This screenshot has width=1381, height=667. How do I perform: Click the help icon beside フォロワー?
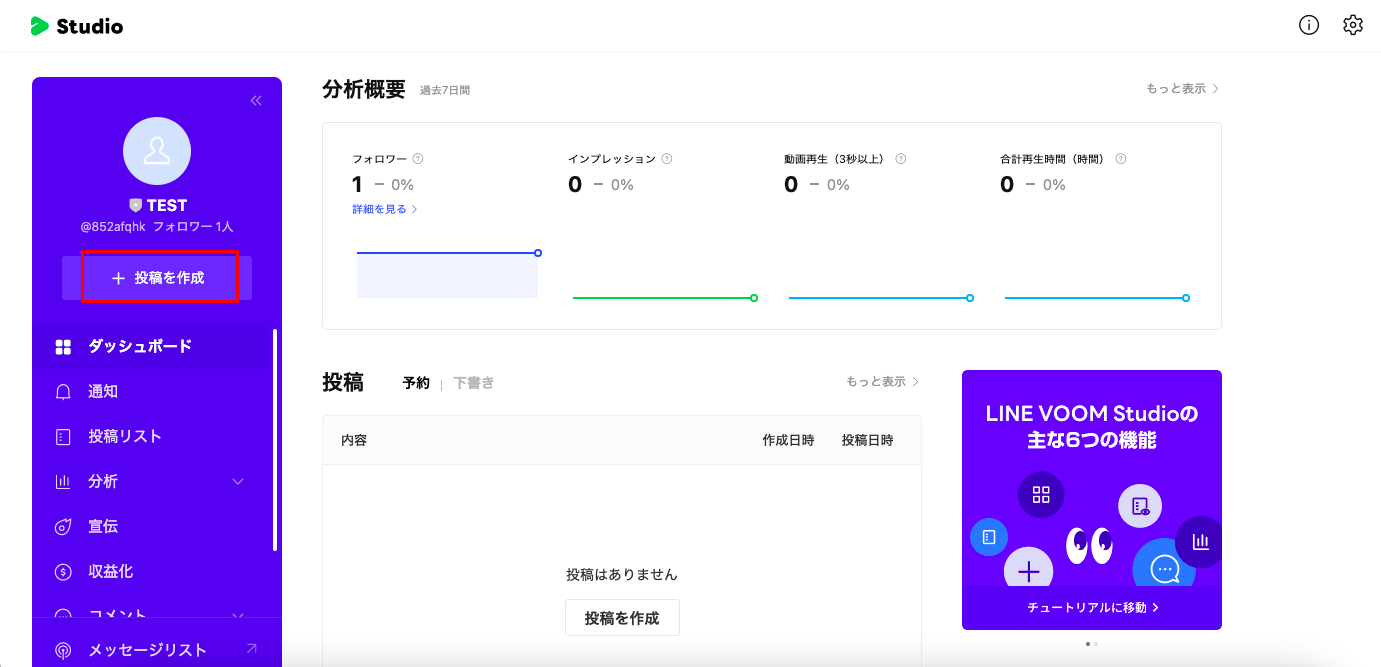click(x=418, y=159)
